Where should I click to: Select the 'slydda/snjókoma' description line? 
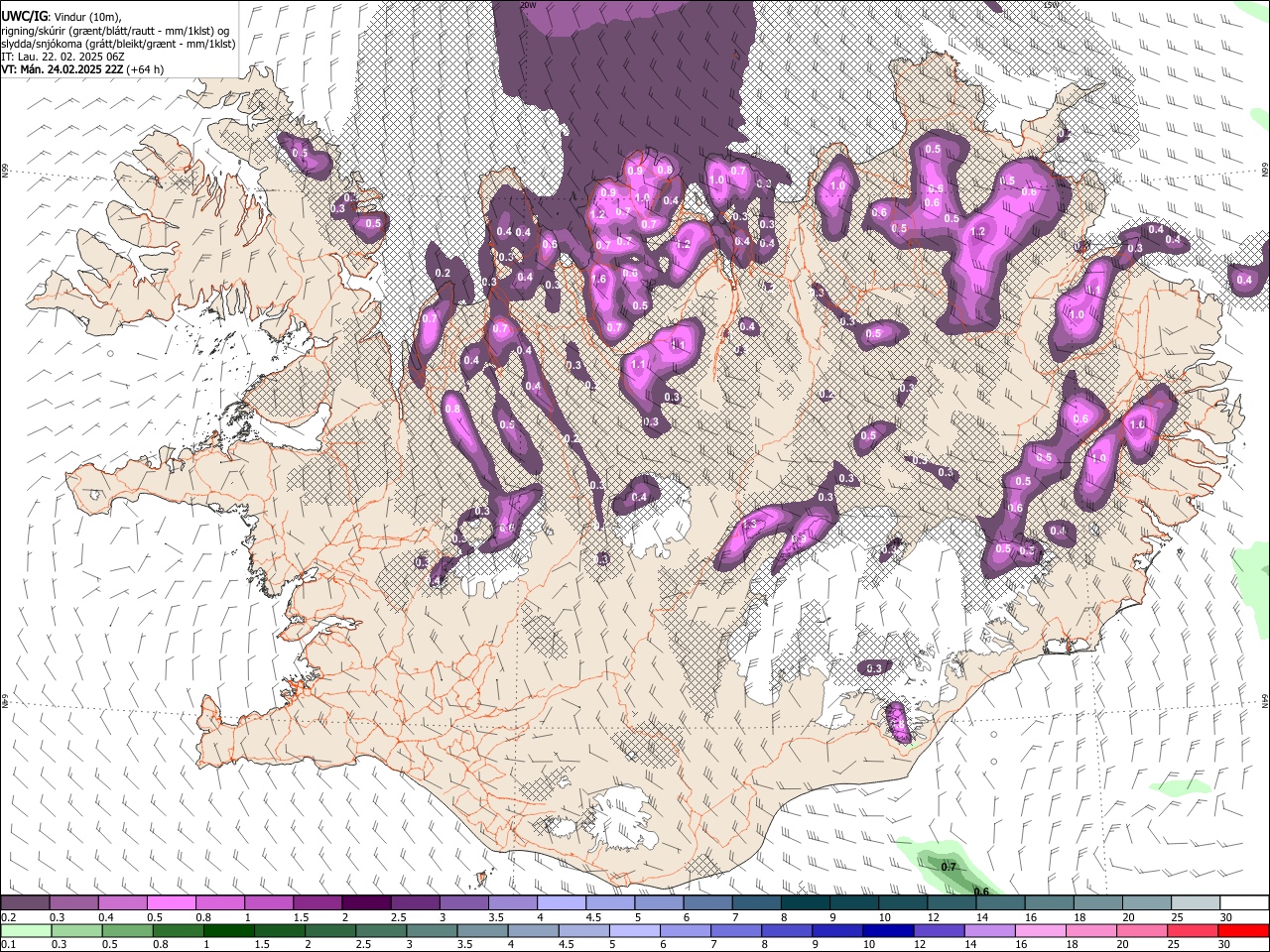coord(118,44)
